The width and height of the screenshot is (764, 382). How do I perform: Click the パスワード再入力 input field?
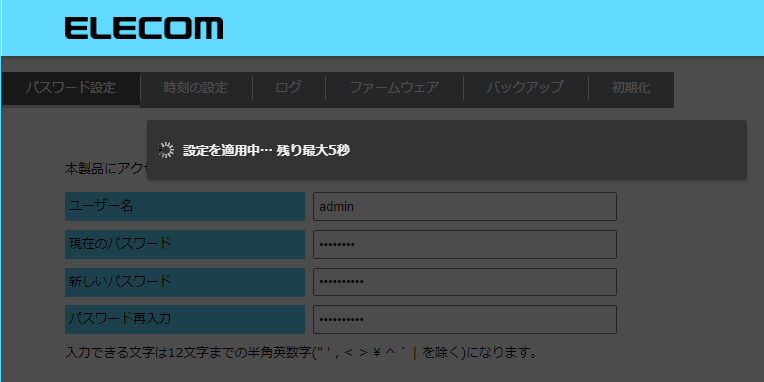coord(465,320)
